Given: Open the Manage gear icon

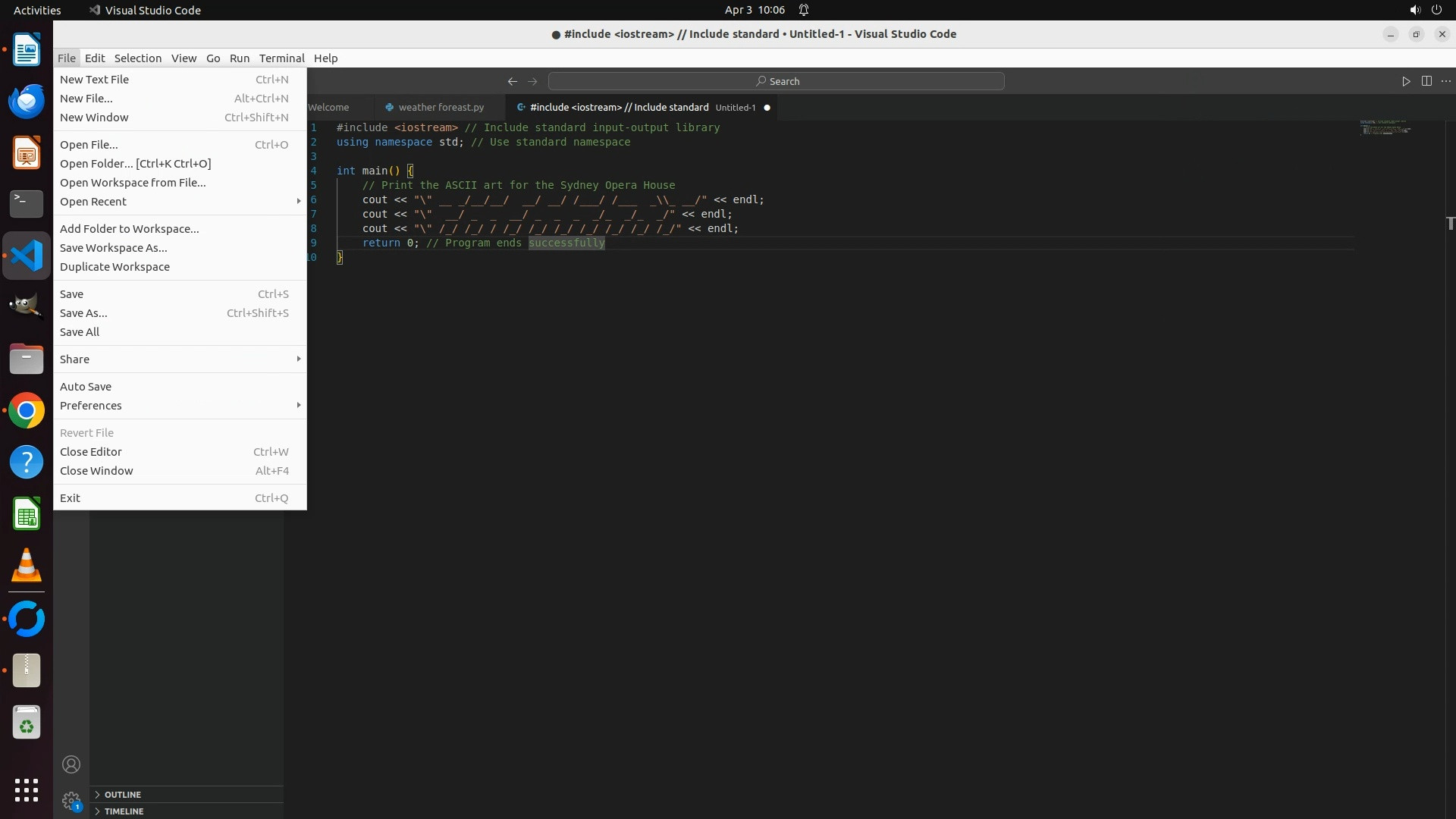Looking at the screenshot, I should point(71,801).
